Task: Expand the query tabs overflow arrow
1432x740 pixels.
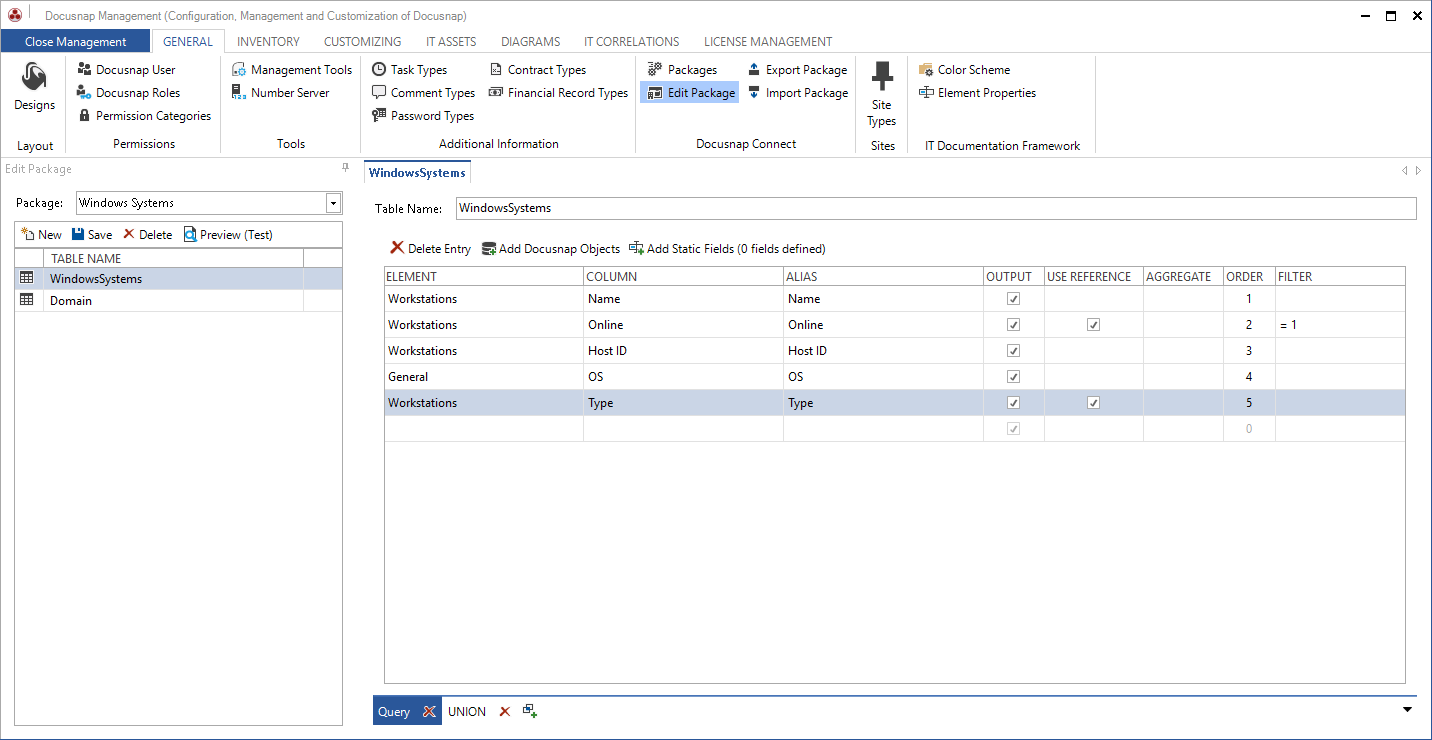Action: point(1407,710)
